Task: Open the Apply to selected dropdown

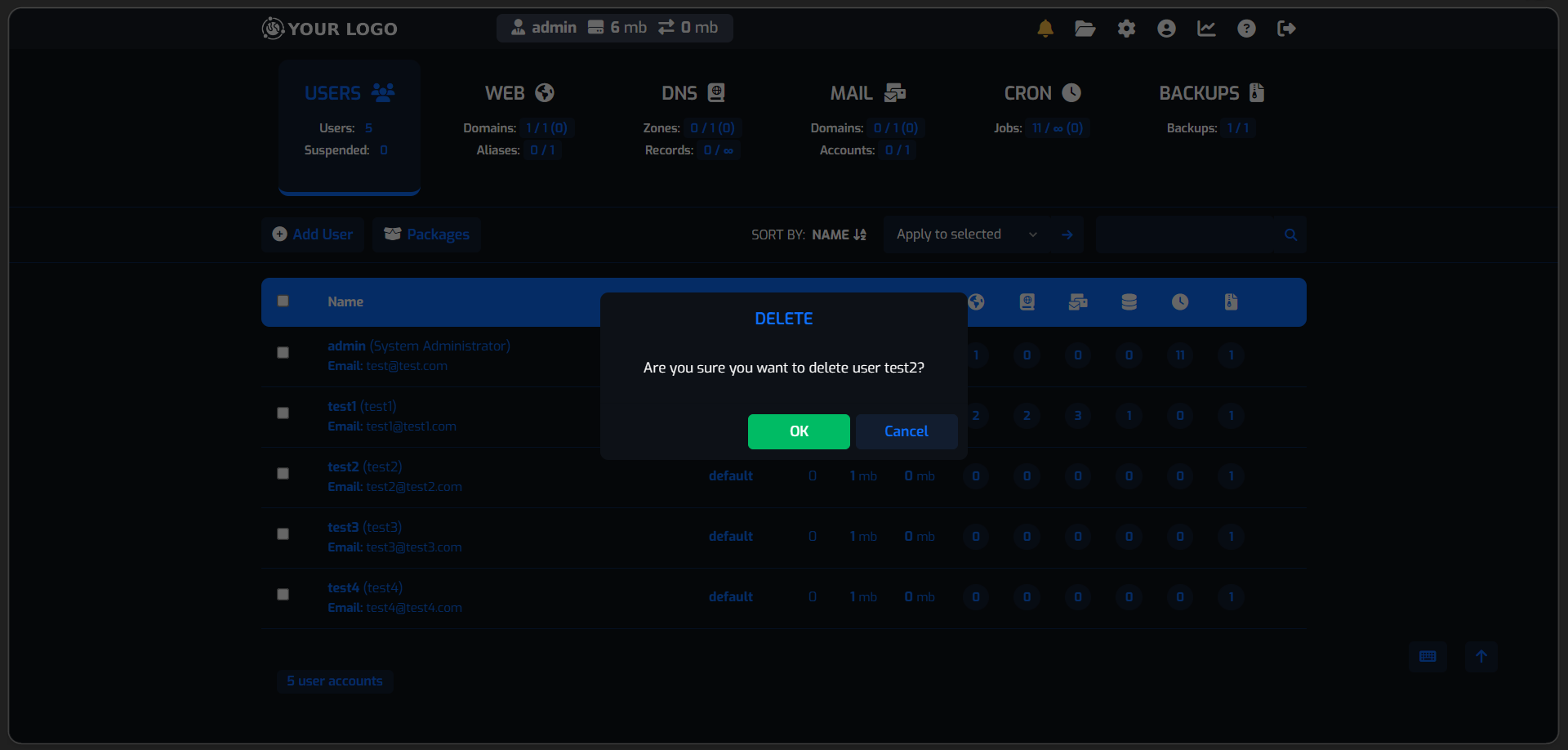Action: click(965, 234)
